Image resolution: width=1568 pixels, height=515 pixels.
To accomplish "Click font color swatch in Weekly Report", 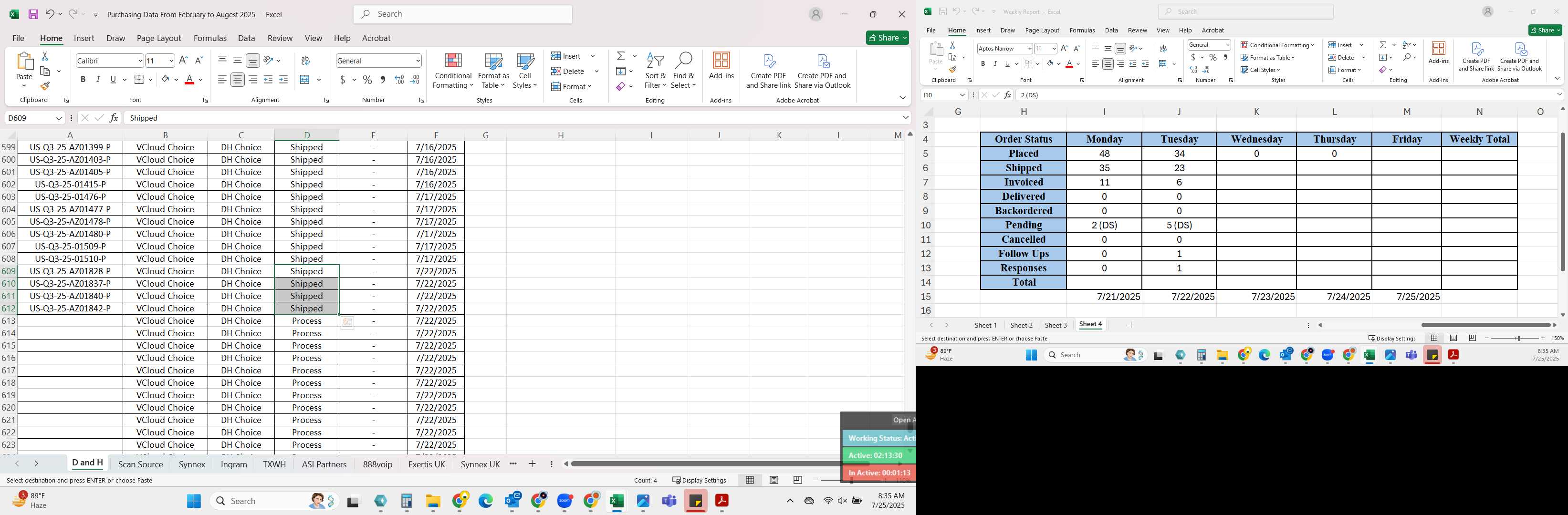I will 1069,64.
